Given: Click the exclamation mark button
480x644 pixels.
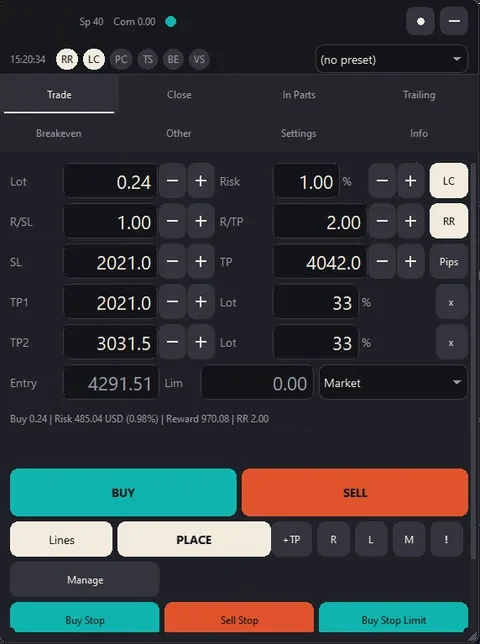Looking at the screenshot, I should pyautogui.click(x=447, y=539).
